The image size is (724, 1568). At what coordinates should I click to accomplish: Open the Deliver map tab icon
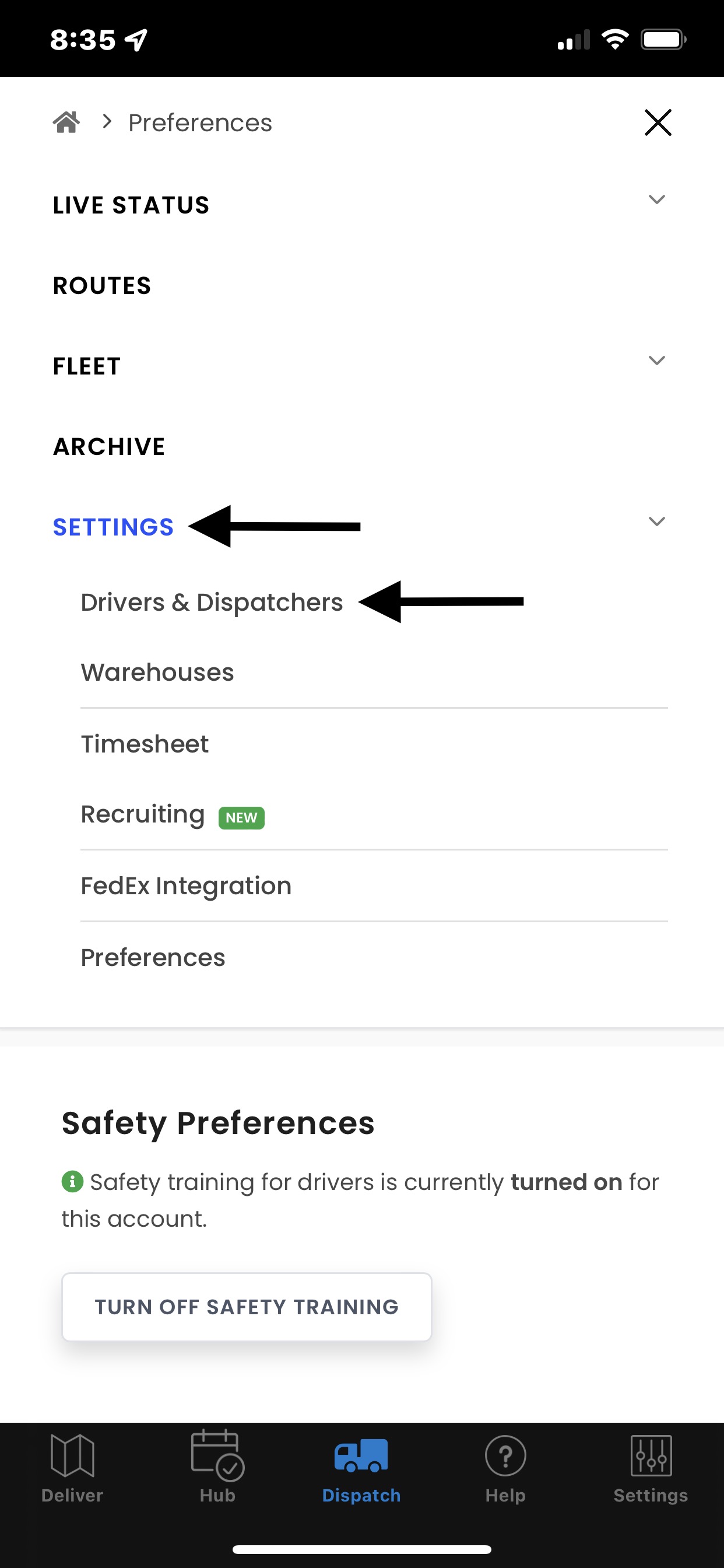[x=72, y=1455]
